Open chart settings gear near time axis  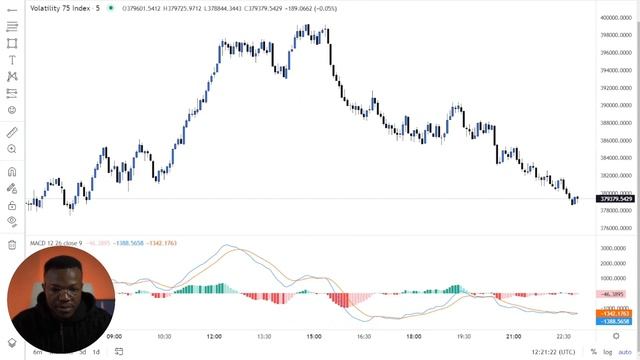pyautogui.click(x=616, y=336)
